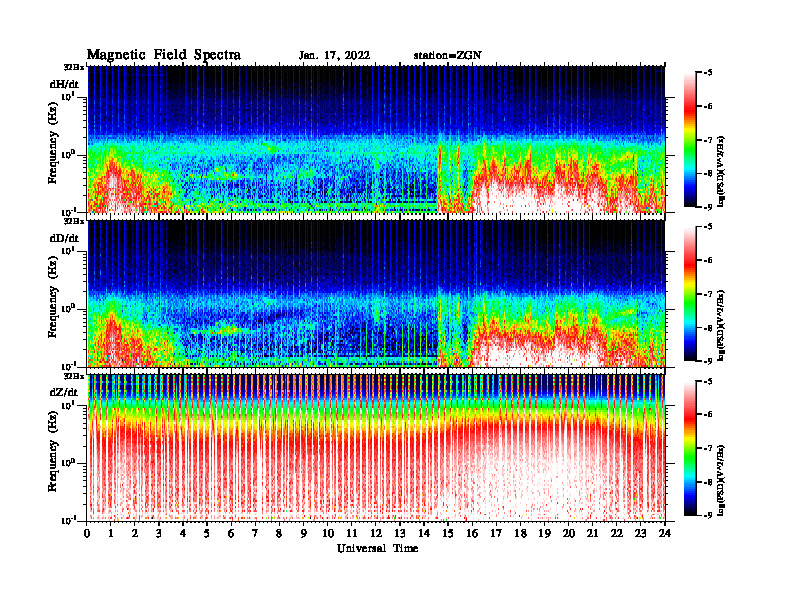Image resolution: width=792 pixels, height=612 pixels.
Task: Click hour tick label "2" on time axis
Action: click(135, 534)
